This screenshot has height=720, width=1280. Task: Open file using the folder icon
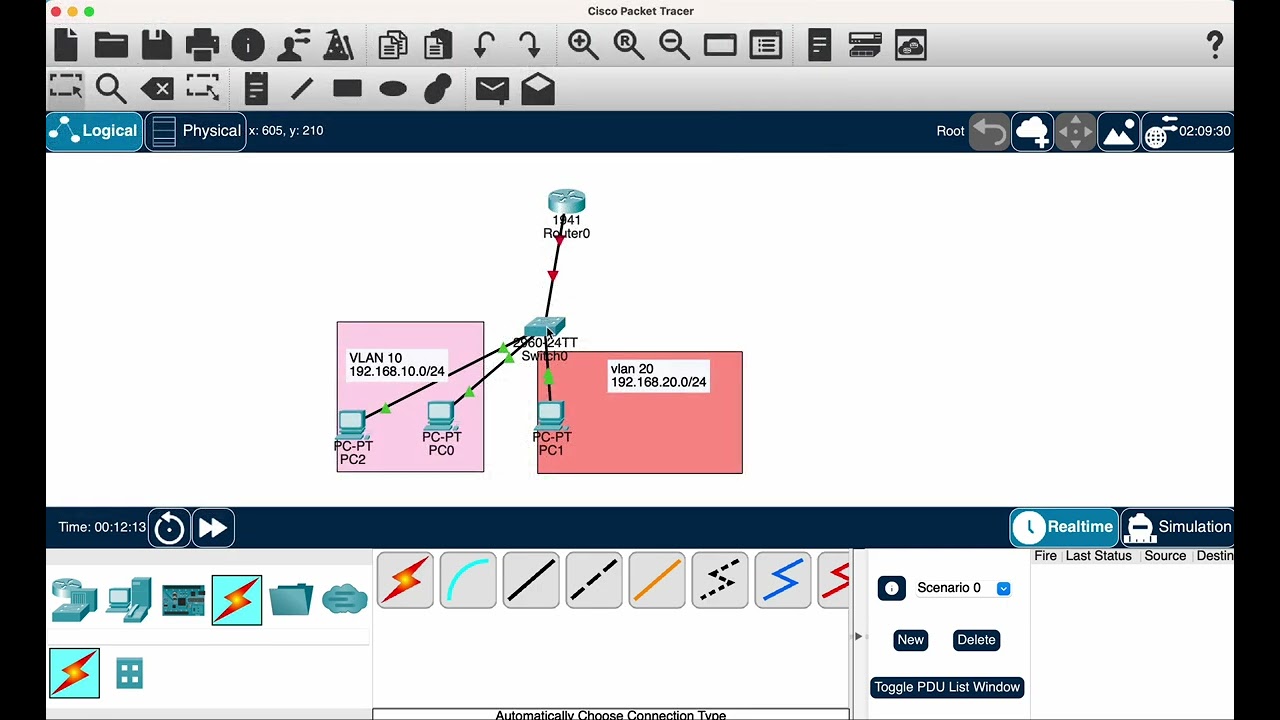(111, 45)
